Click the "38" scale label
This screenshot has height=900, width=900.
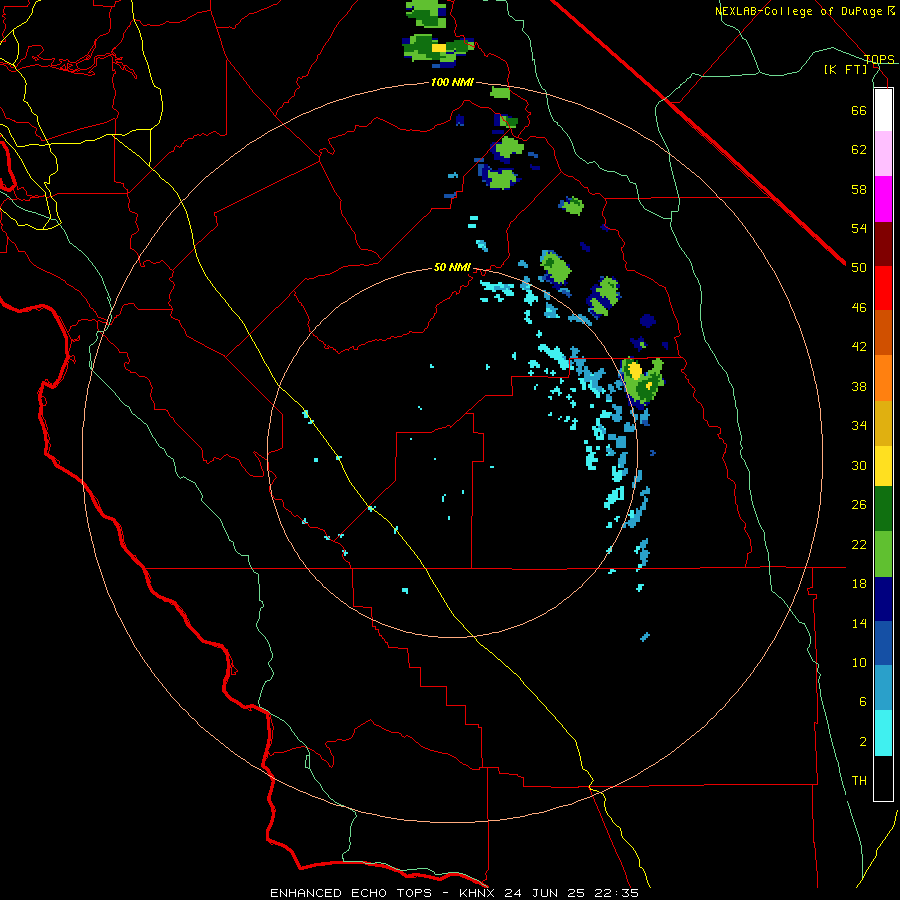click(x=859, y=386)
